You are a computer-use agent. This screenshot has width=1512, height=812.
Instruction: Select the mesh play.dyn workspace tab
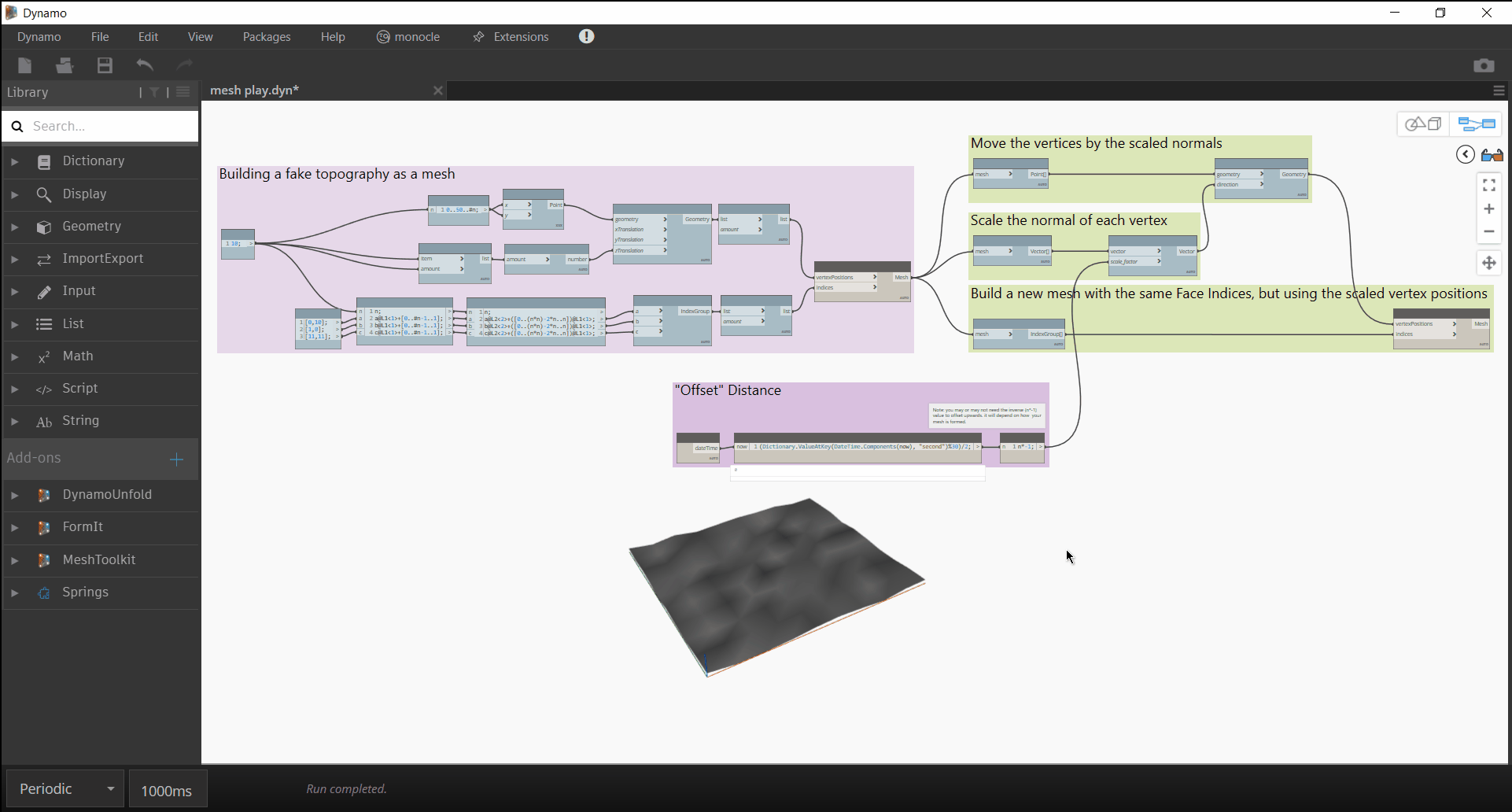point(324,90)
